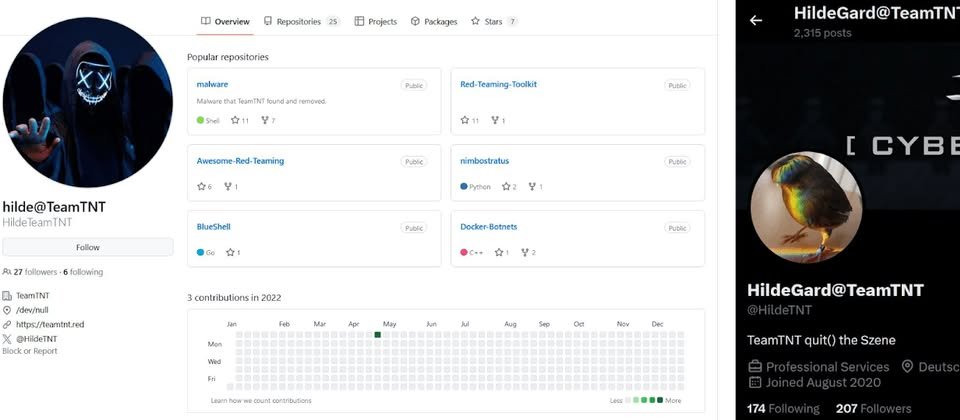Image resolution: width=960 pixels, height=420 pixels.
Task: Click the star count on Awesome-Red-Teaming
Action: point(204,186)
